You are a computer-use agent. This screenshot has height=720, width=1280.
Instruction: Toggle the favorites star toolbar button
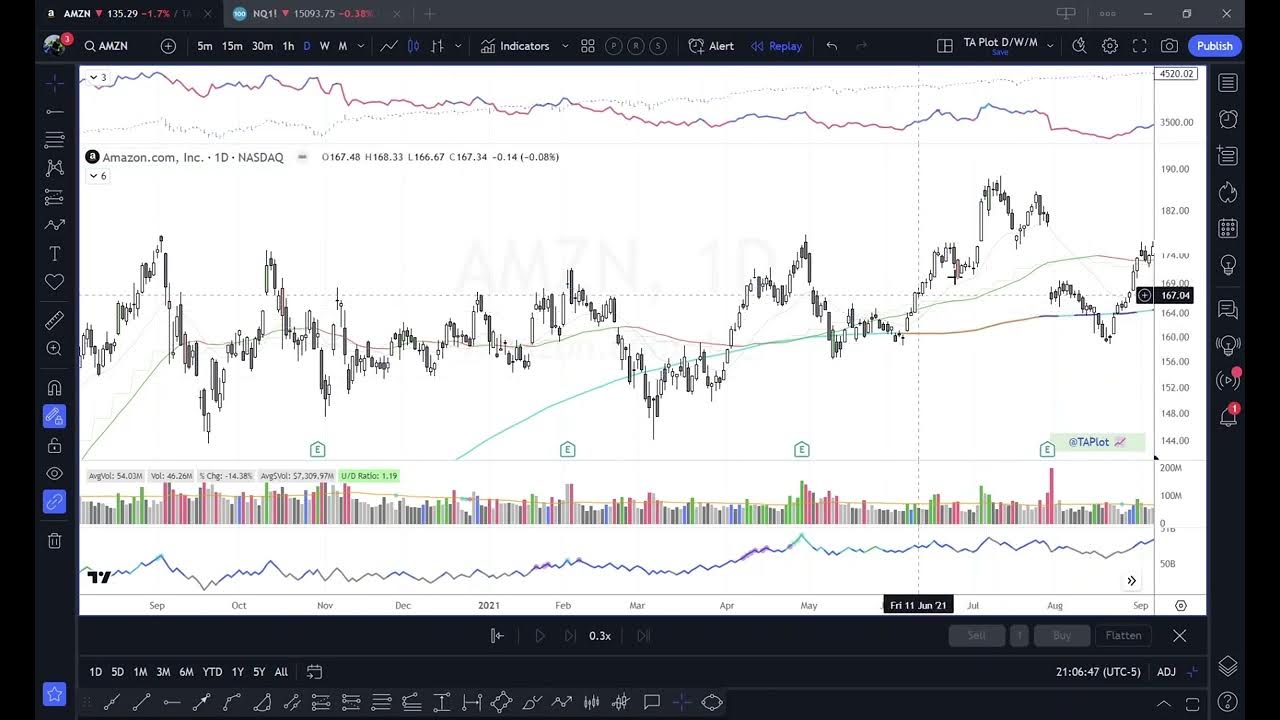click(54, 693)
